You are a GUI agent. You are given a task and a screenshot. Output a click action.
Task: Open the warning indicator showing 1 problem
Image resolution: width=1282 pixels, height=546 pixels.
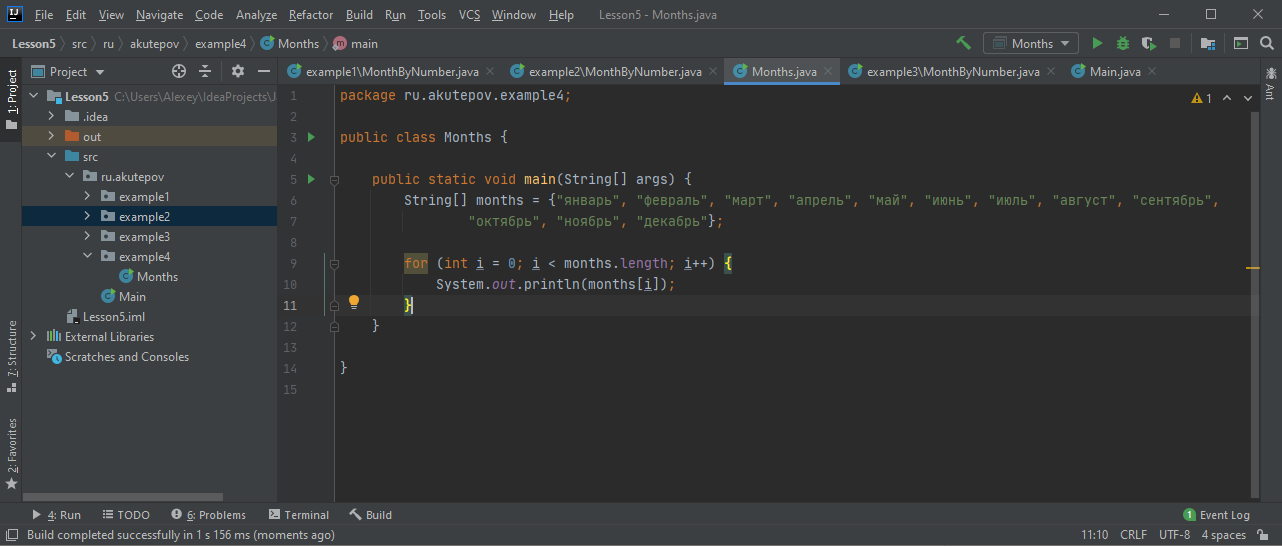1202,98
